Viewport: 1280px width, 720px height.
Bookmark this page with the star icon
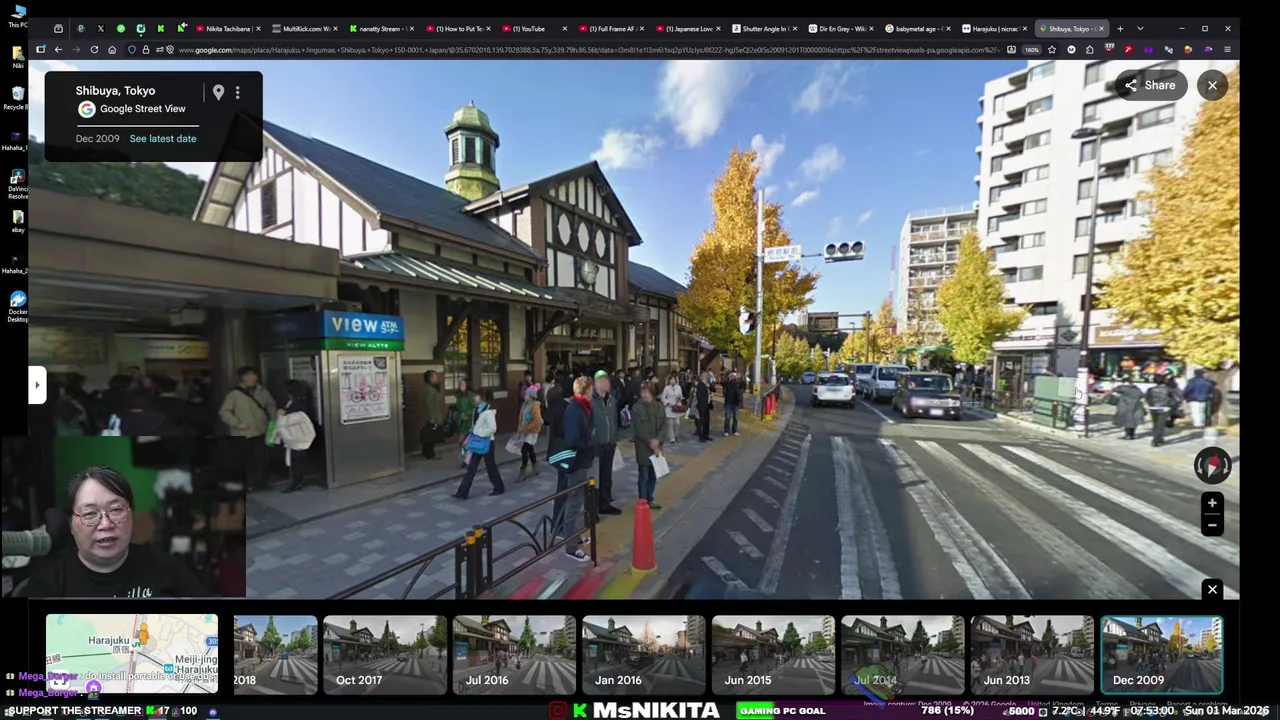[x=1051, y=49]
